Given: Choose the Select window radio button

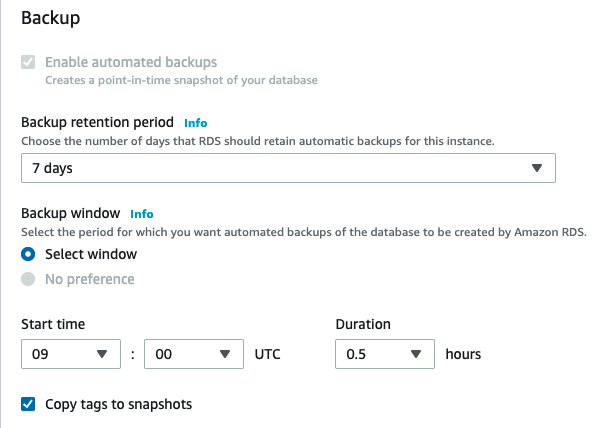Looking at the screenshot, I should click(28, 254).
